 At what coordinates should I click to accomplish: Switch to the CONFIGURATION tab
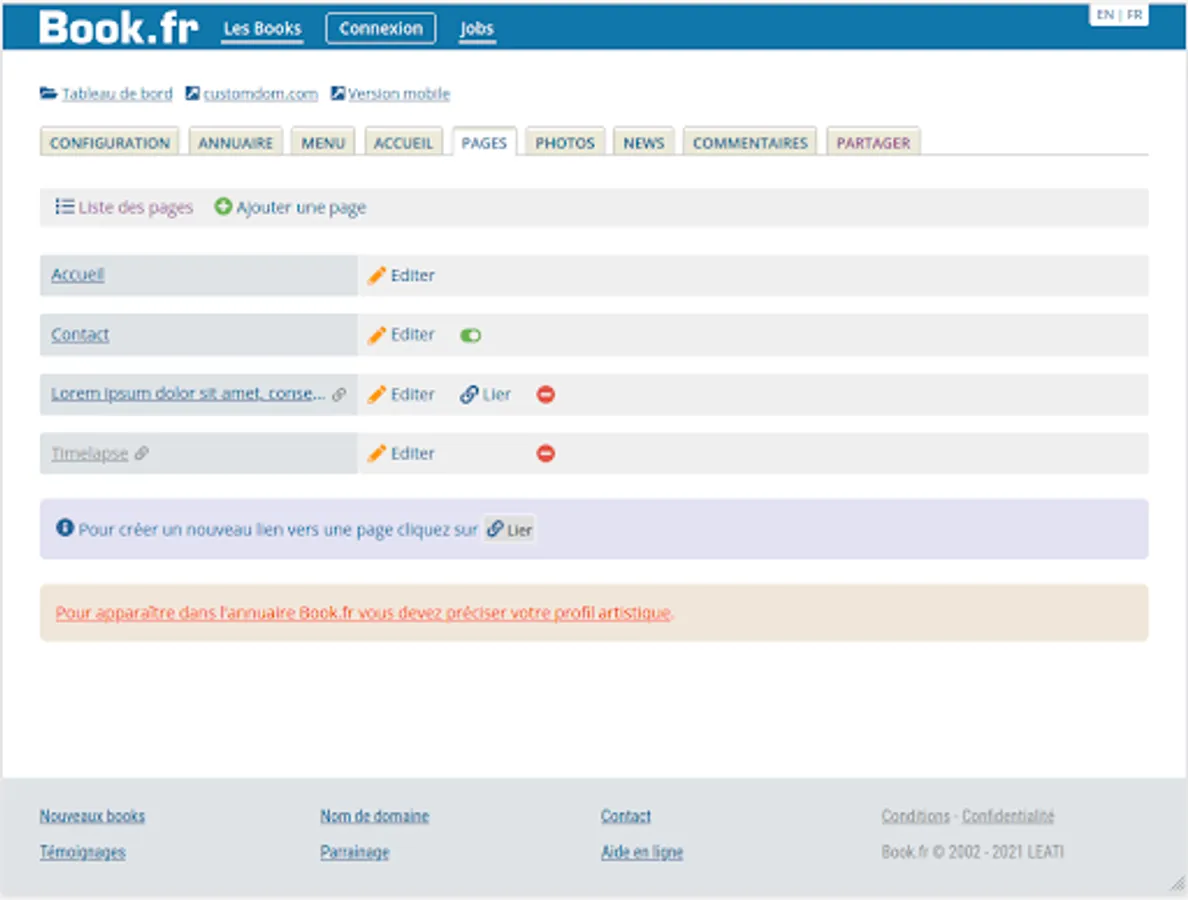click(x=109, y=142)
